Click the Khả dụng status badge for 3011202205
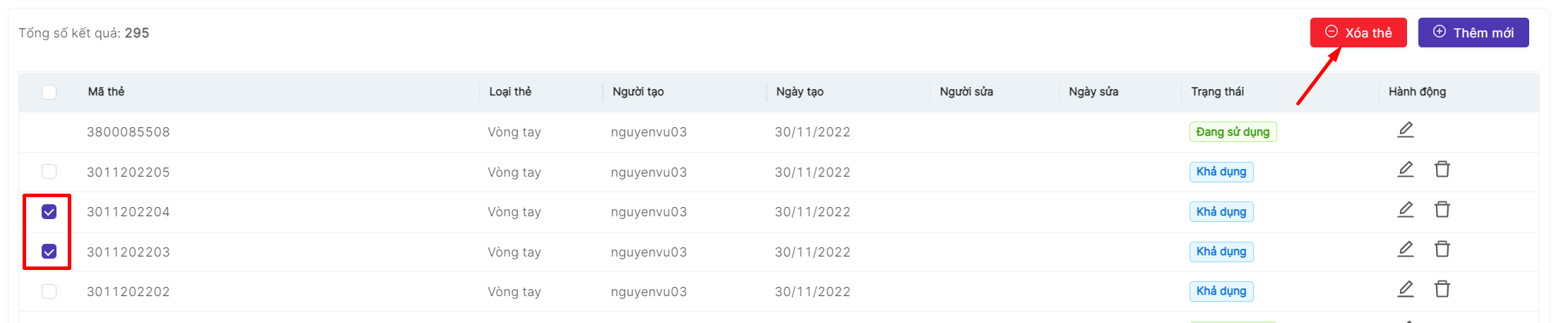 point(1221,172)
